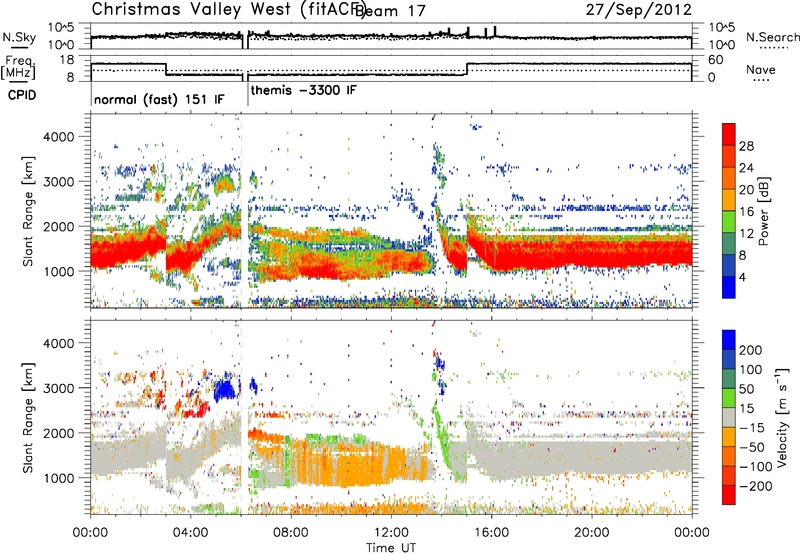The height and width of the screenshot is (554, 800).
Task: Click the grey swatch of the Velocity colorbar
Action: [729, 417]
